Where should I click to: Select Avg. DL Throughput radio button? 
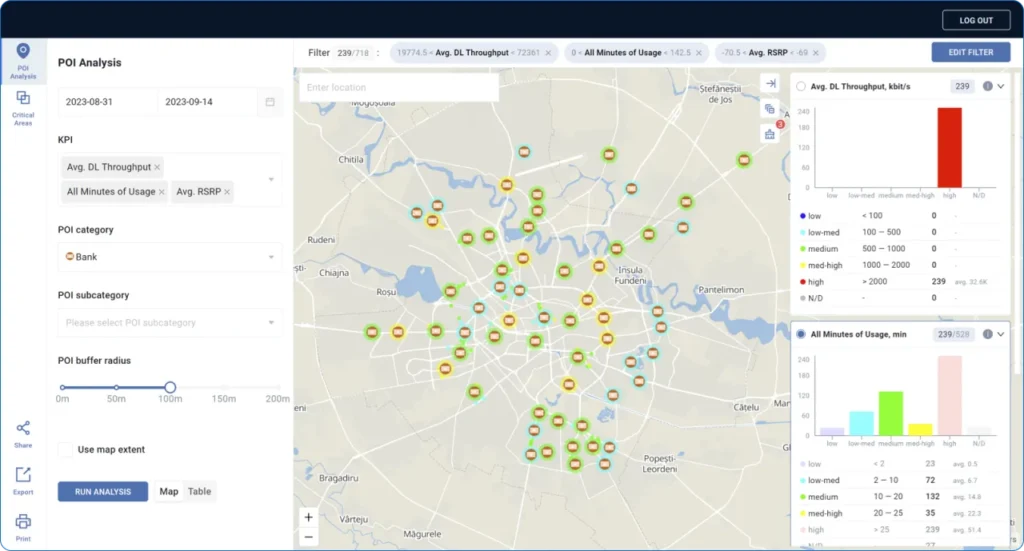(x=801, y=87)
